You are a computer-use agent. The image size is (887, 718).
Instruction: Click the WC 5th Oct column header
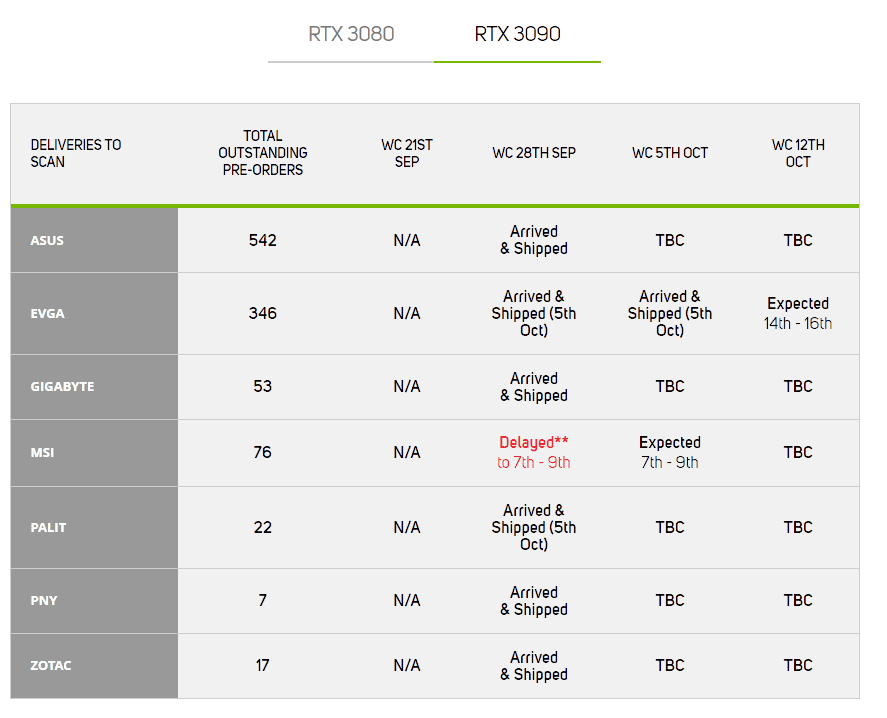coord(670,153)
